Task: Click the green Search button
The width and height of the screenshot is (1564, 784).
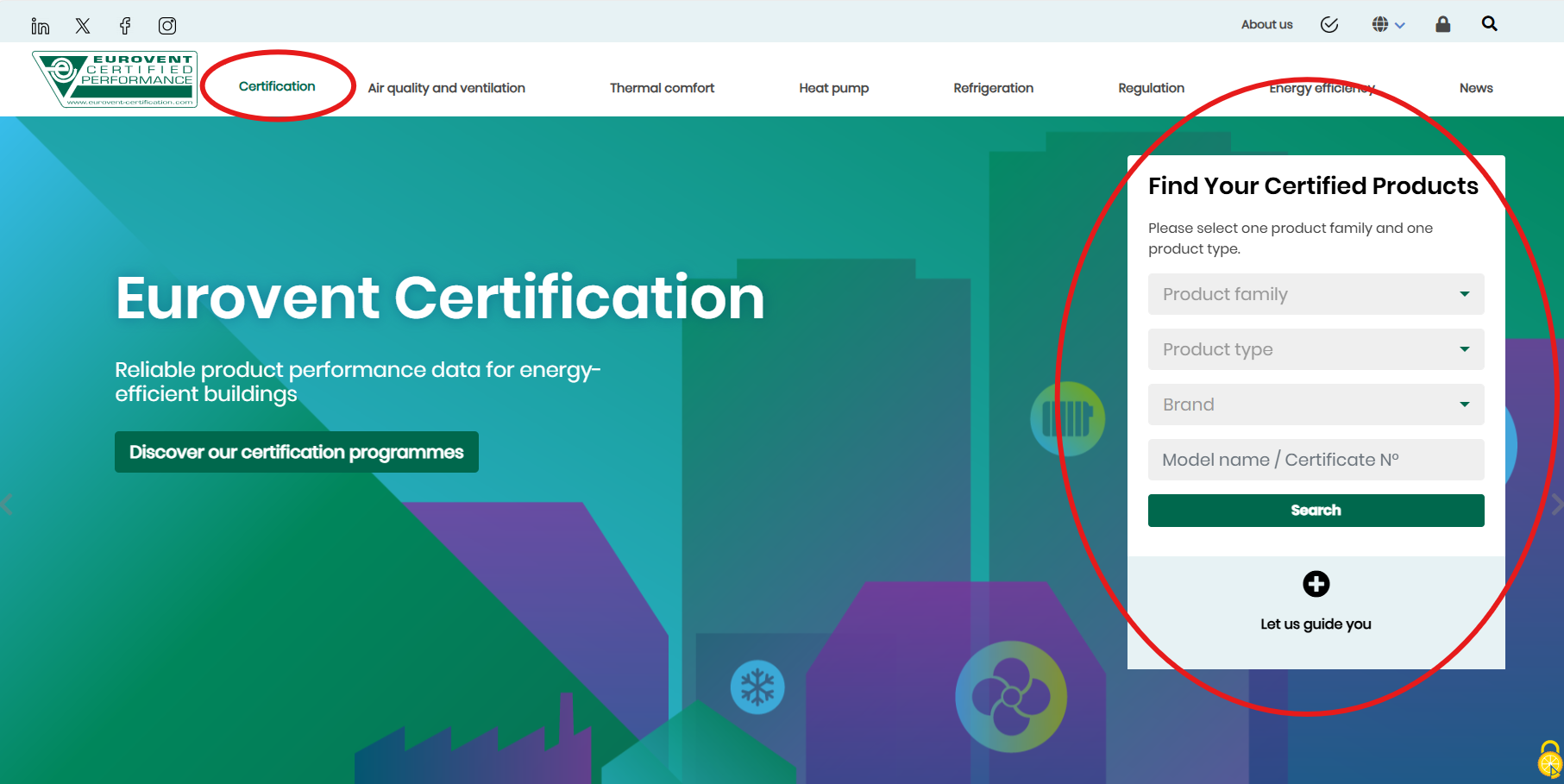Action: pos(1316,511)
